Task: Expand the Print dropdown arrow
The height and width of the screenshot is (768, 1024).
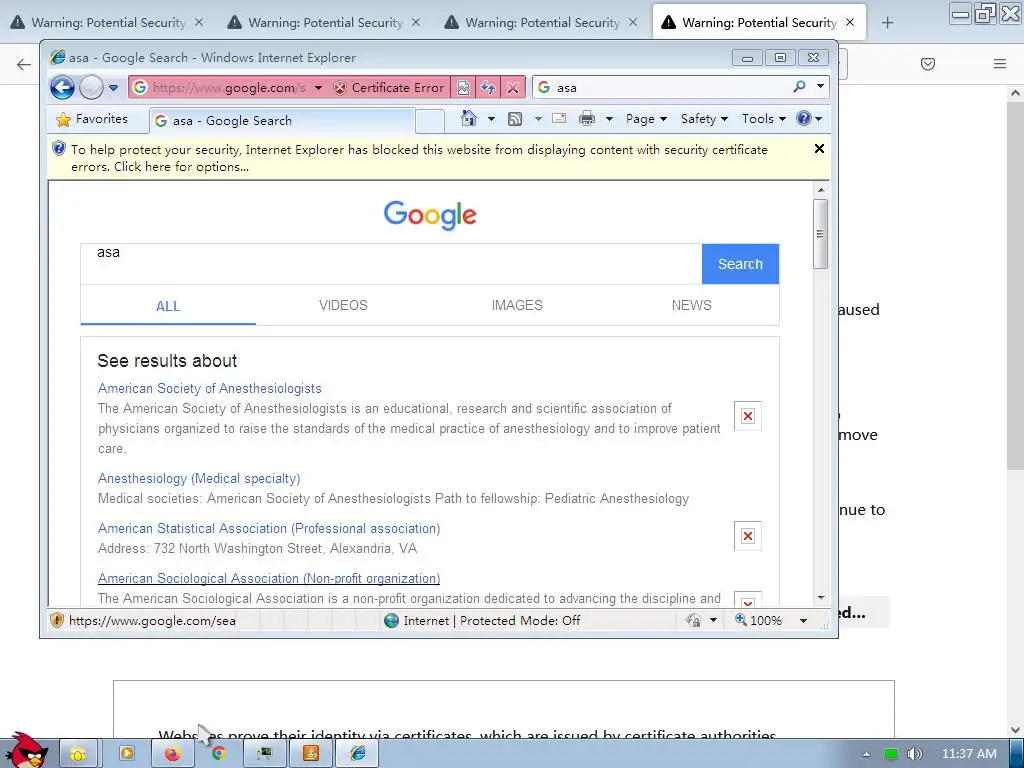Action: point(609,119)
